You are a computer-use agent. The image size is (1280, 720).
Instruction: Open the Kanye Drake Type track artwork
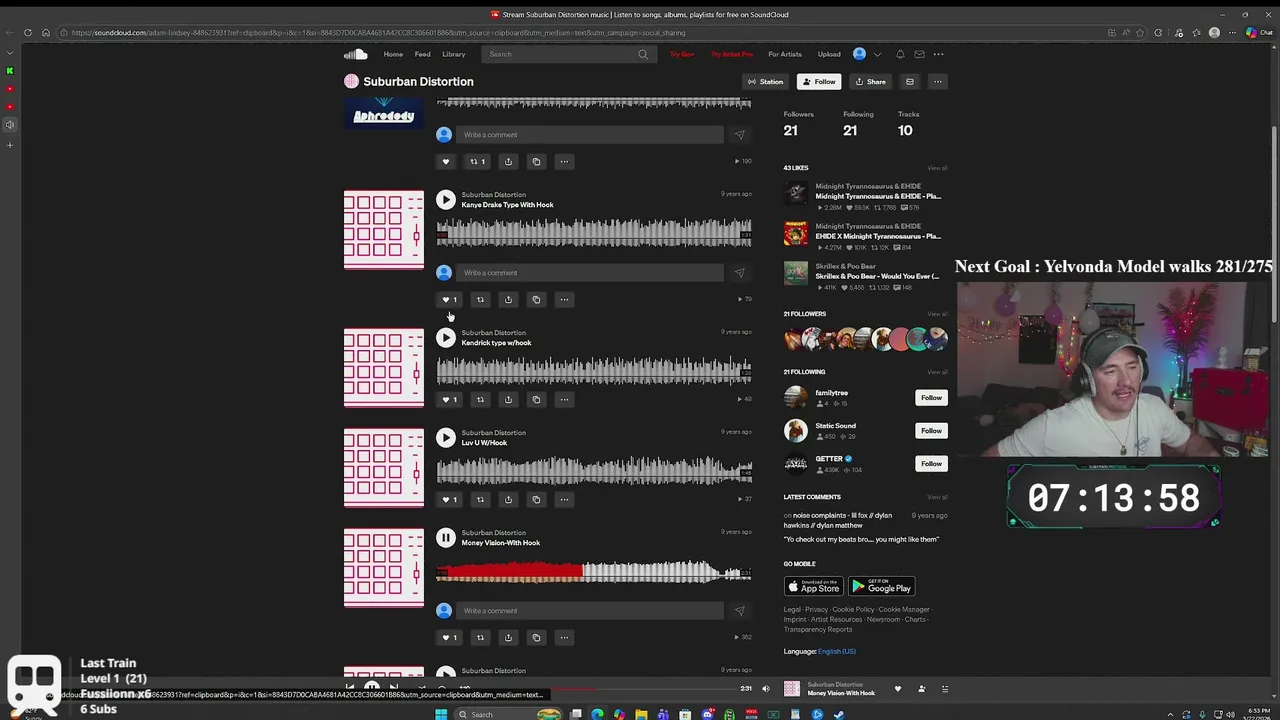pyautogui.click(x=384, y=230)
